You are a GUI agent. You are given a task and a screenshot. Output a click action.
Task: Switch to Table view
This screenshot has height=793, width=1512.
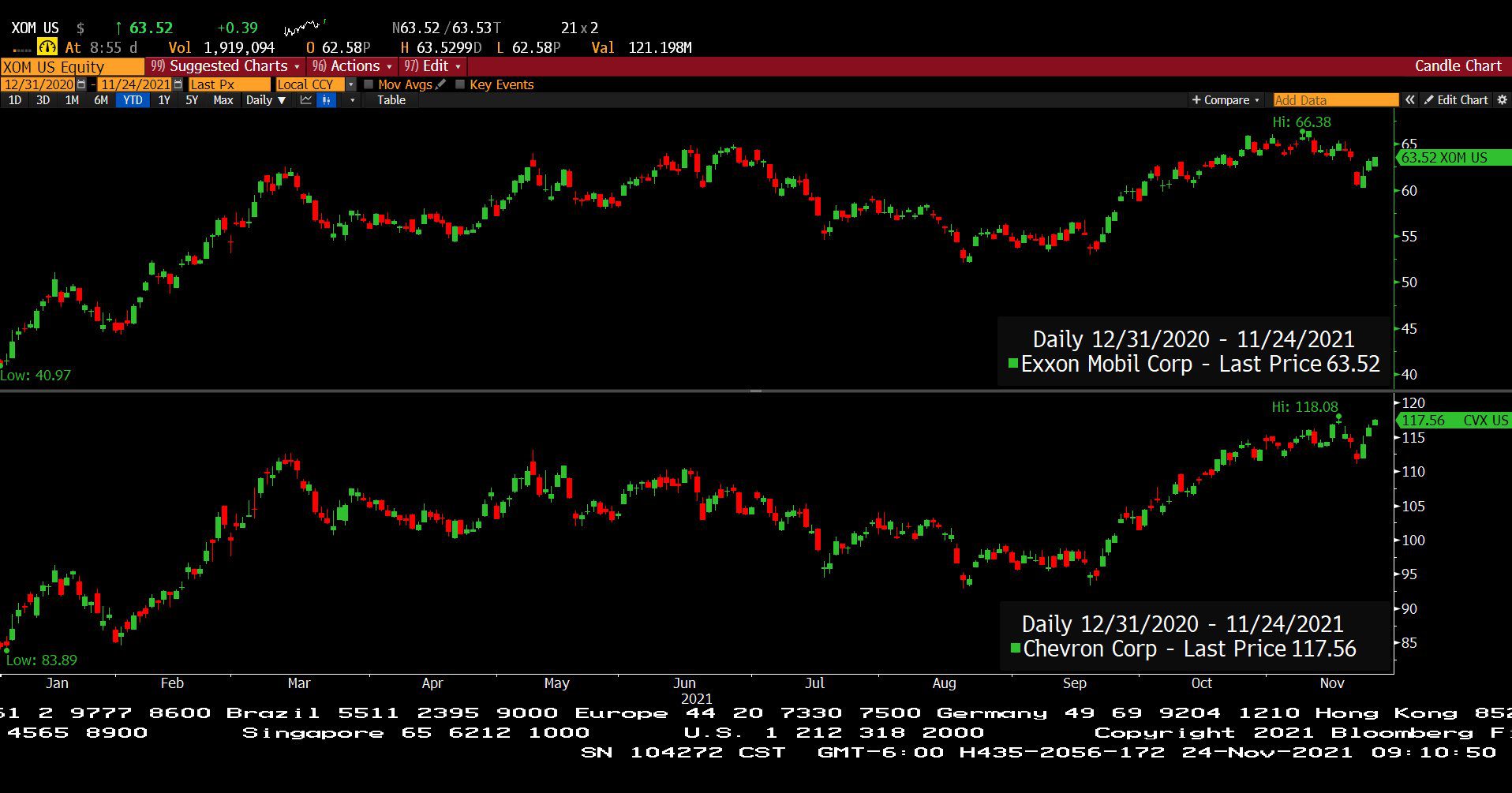point(391,100)
